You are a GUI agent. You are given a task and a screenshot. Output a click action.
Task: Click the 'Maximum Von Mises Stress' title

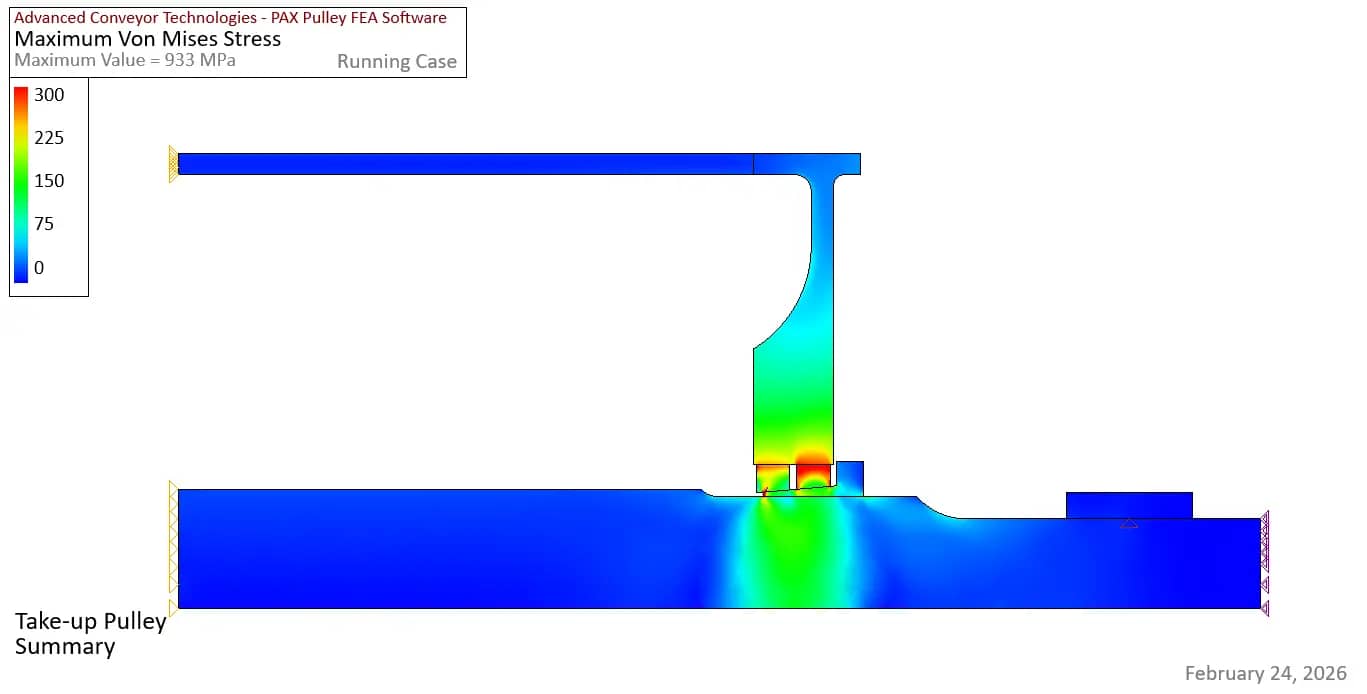click(147, 40)
